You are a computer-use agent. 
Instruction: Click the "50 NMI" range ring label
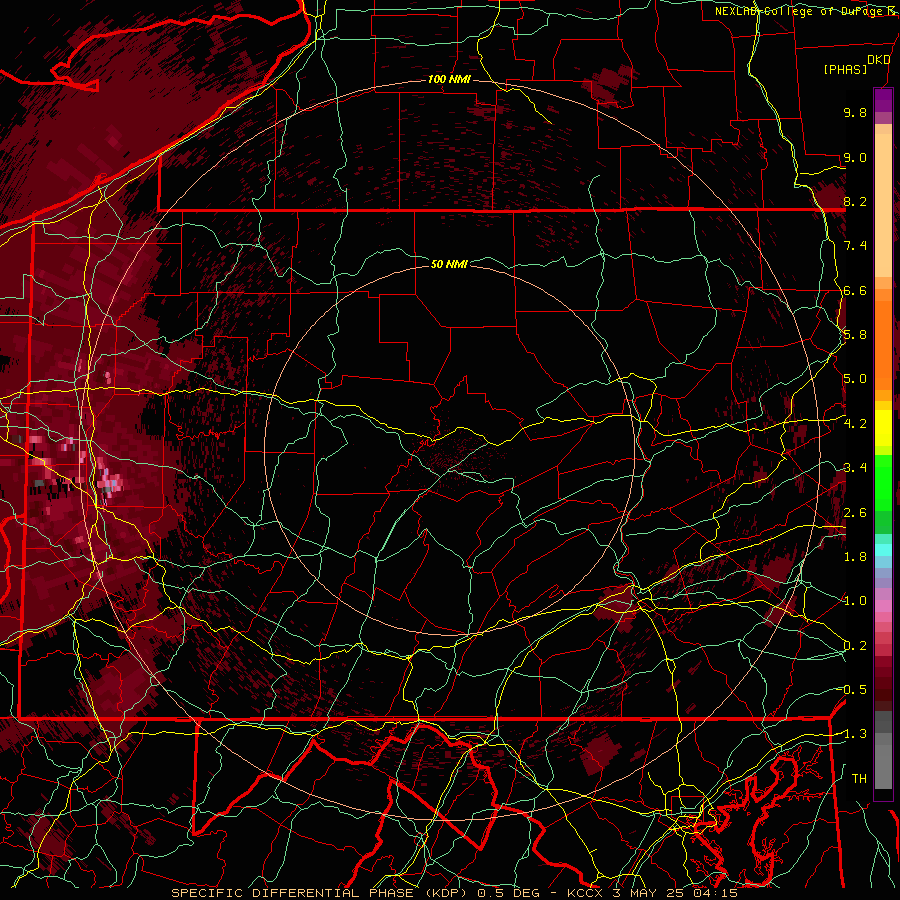point(449,264)
